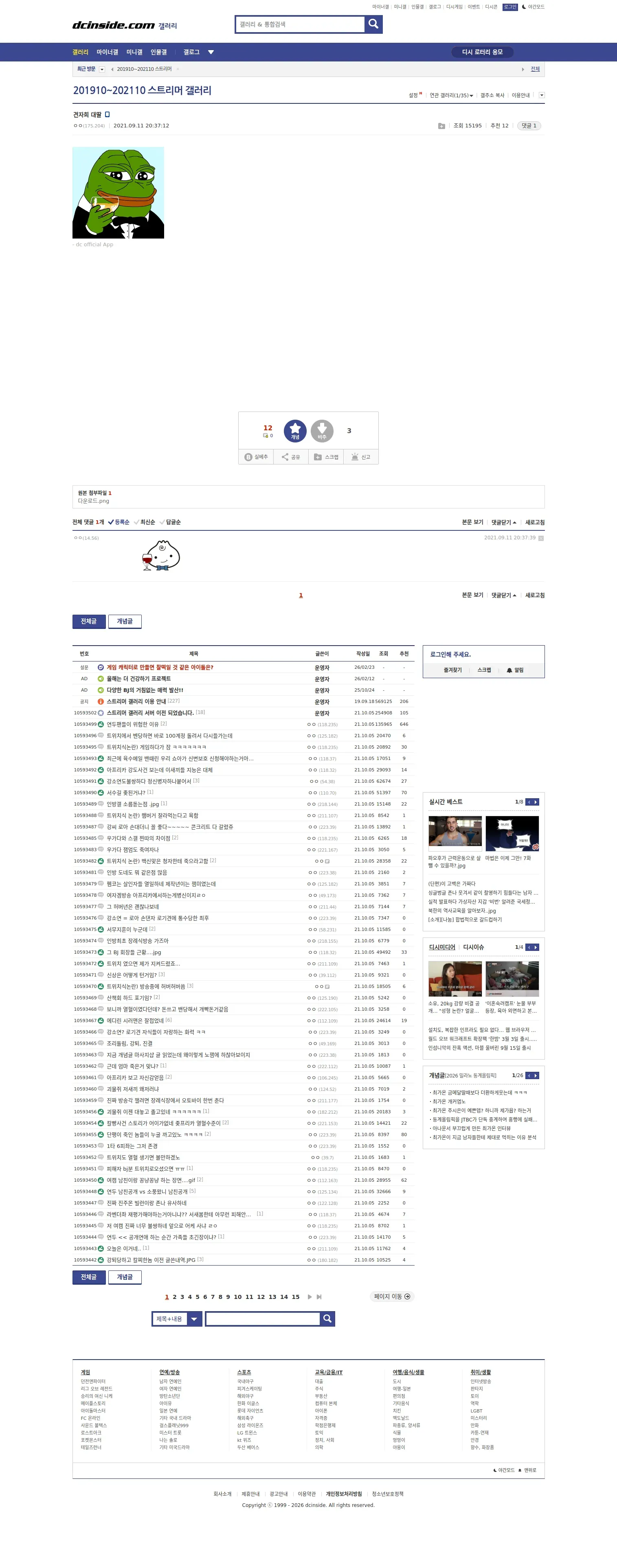The image size is (617, 1568).
Task: Expand the 최근 방문 dropdown
Action: 102,69
